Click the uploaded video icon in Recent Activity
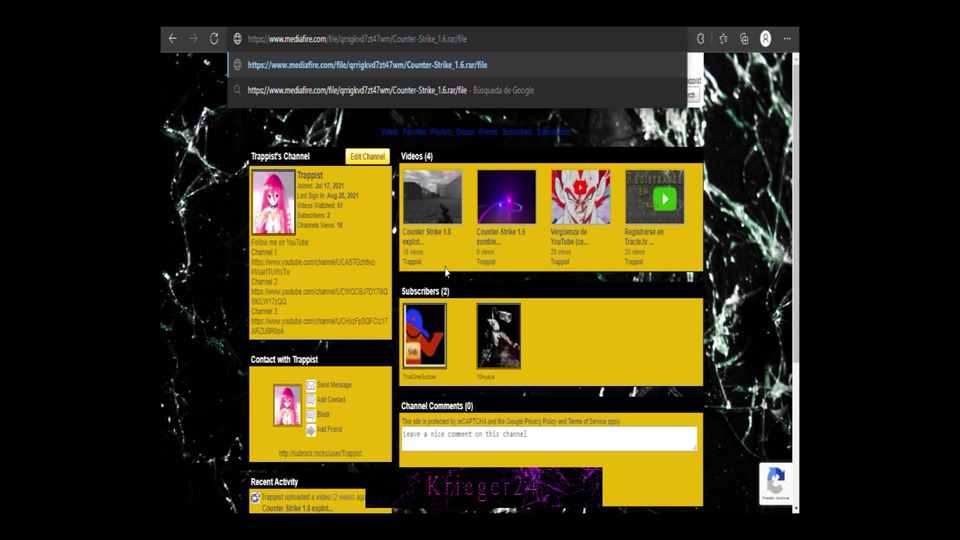The height and width of the screenshot is (540, 960). pos(255,498)
